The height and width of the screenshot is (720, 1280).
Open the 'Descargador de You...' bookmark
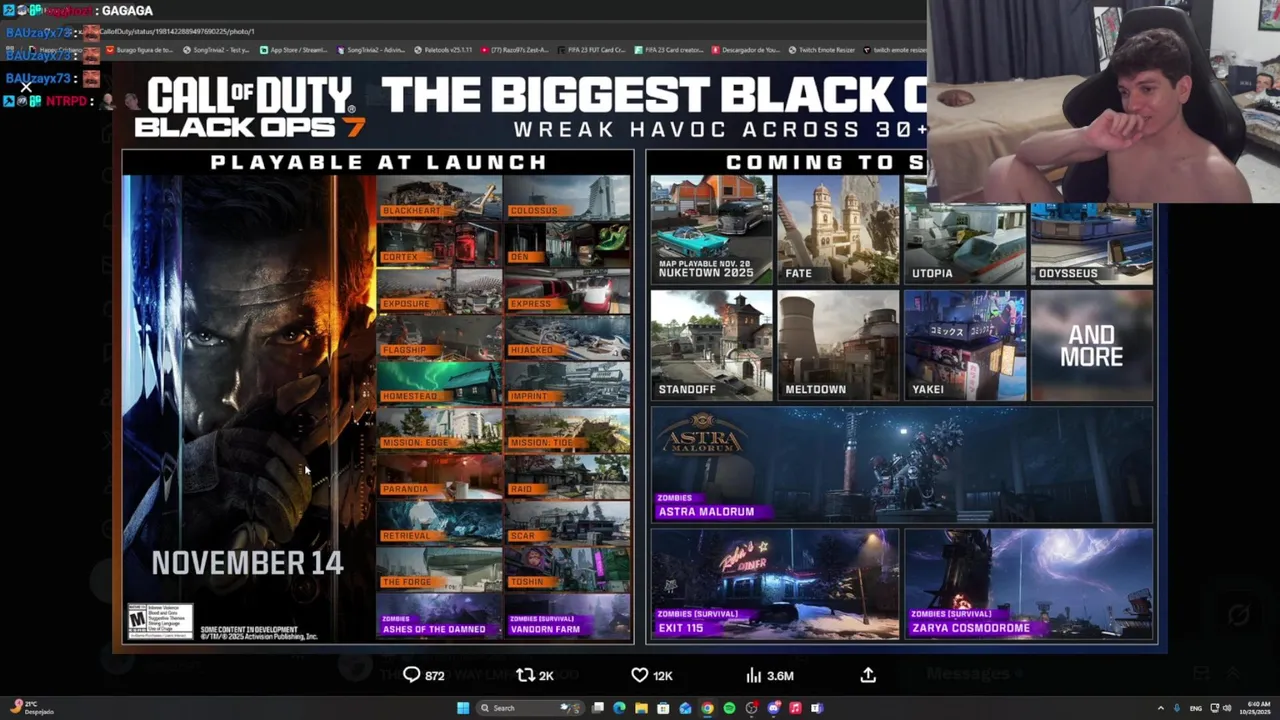click(x=746, y=50)
